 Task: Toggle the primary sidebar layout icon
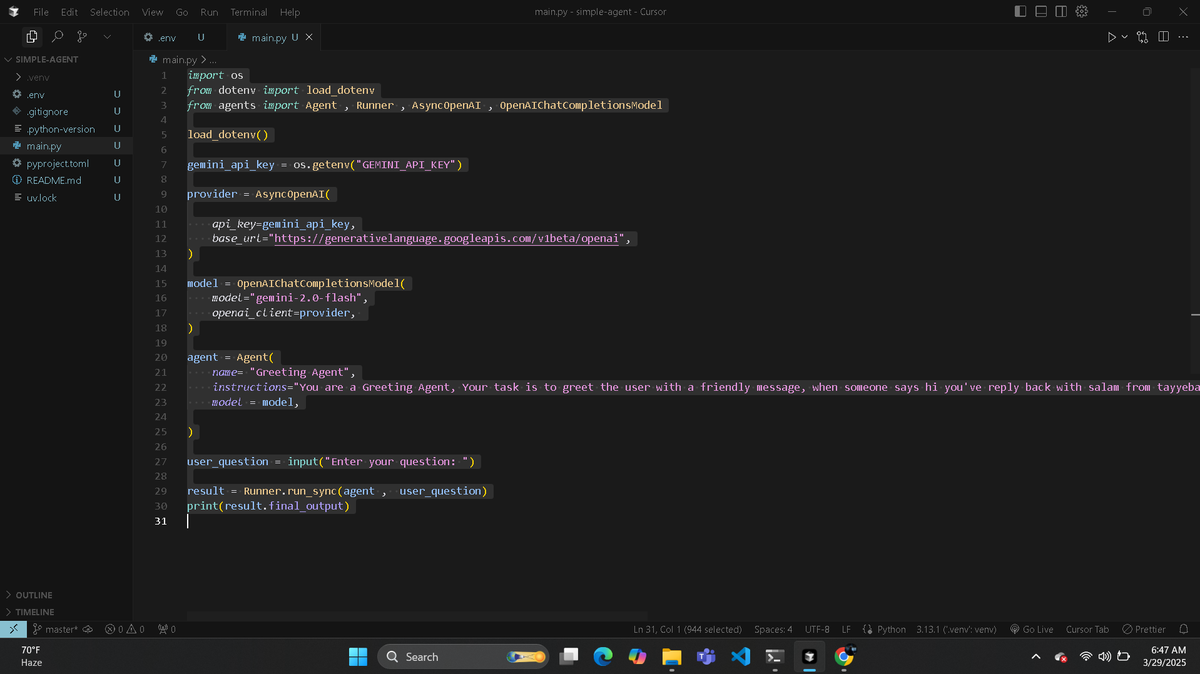click(x=1020, y=12)
